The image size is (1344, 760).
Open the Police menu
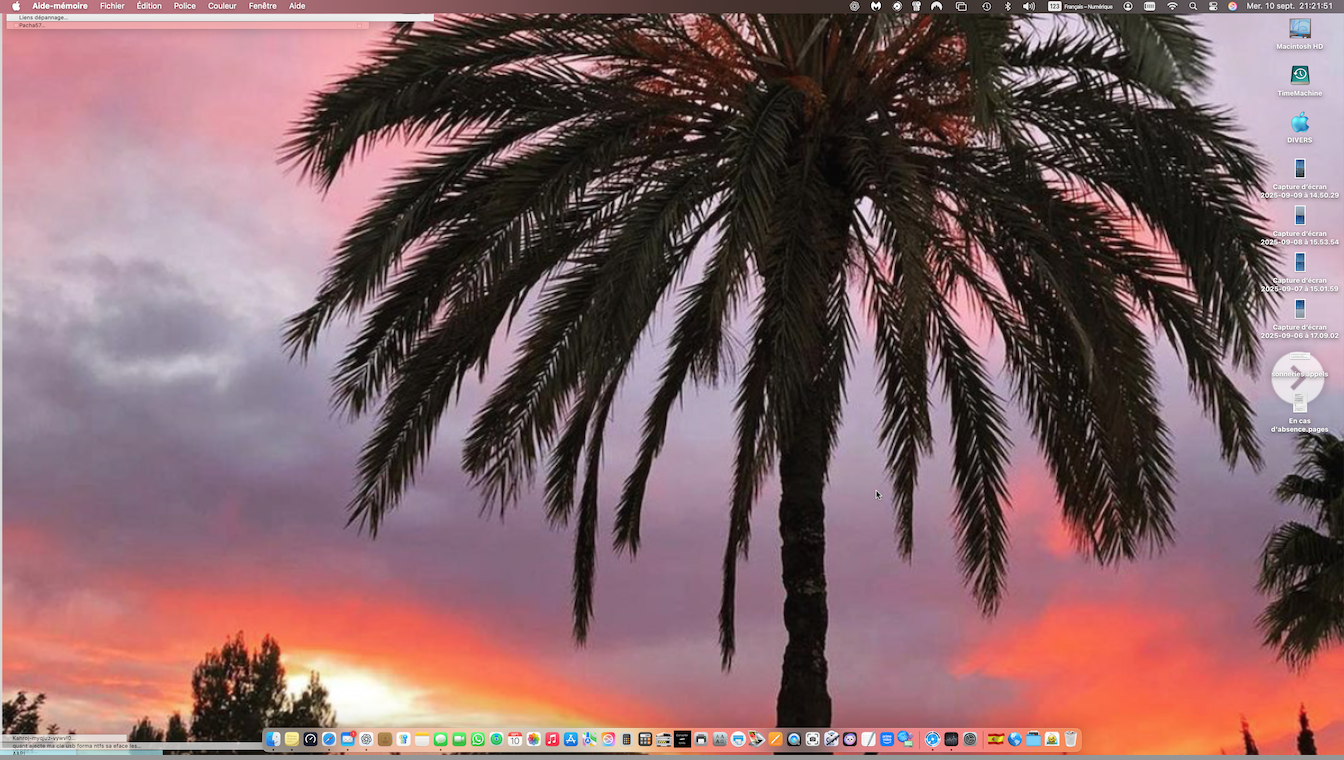185,6
